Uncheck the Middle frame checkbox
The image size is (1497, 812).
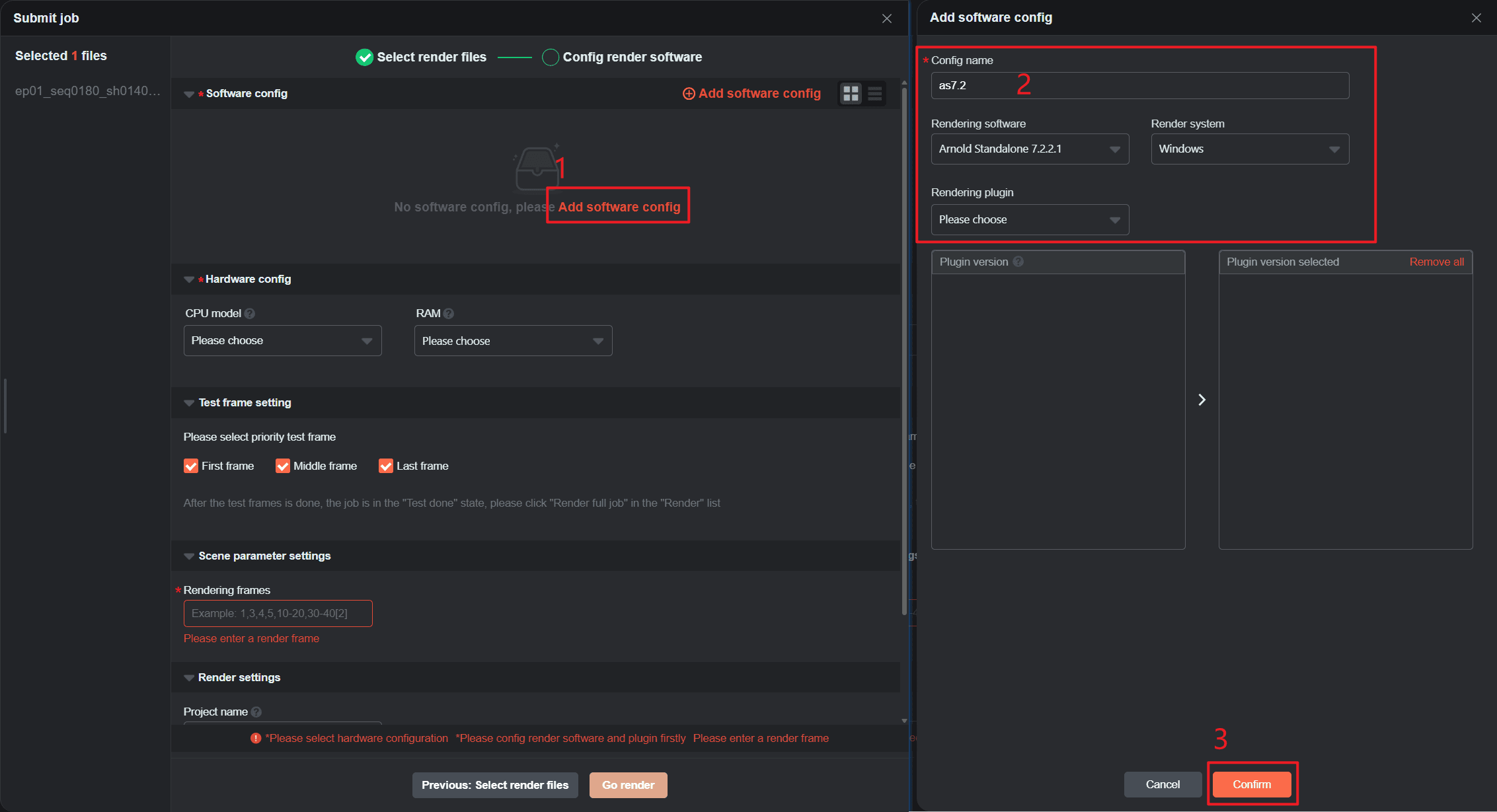pos(283,466)
